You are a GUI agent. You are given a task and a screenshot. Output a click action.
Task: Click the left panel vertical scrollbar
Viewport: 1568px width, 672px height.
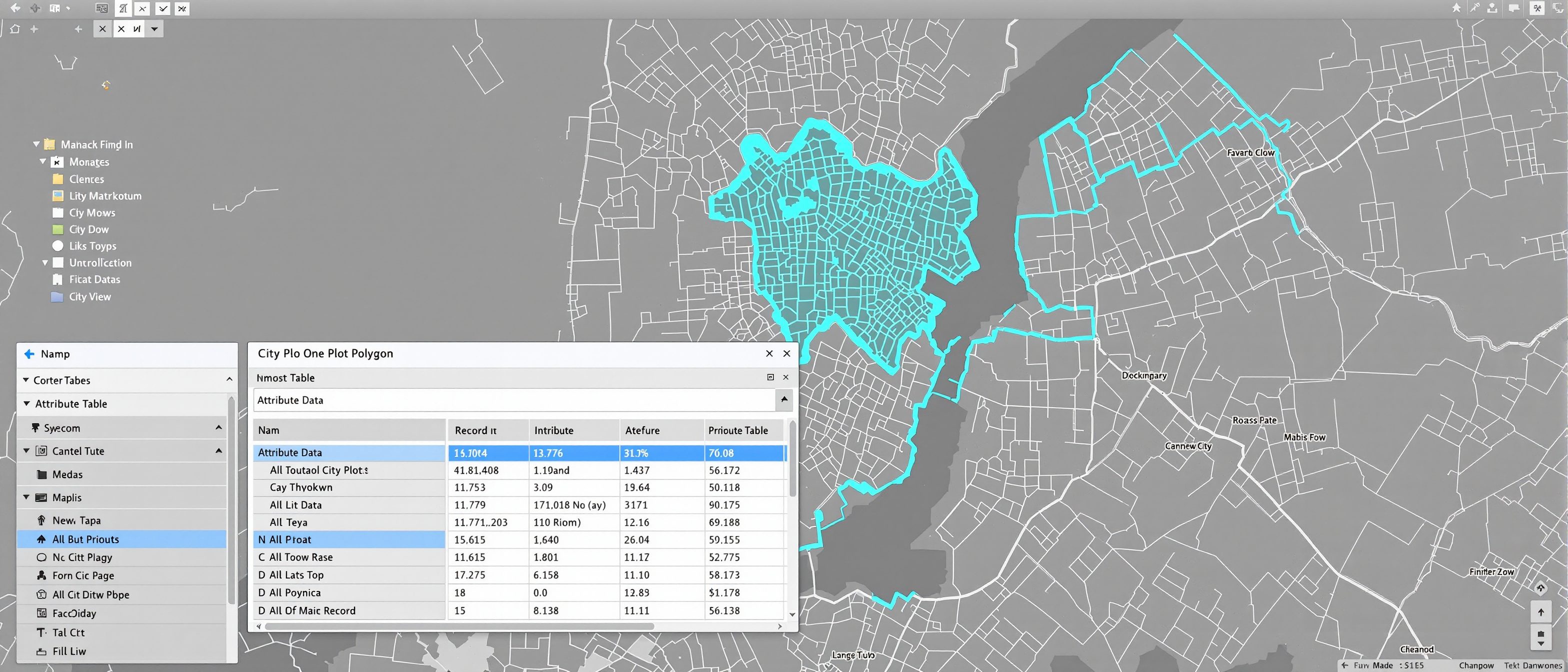pyautogui.click(x=231, y=500)
